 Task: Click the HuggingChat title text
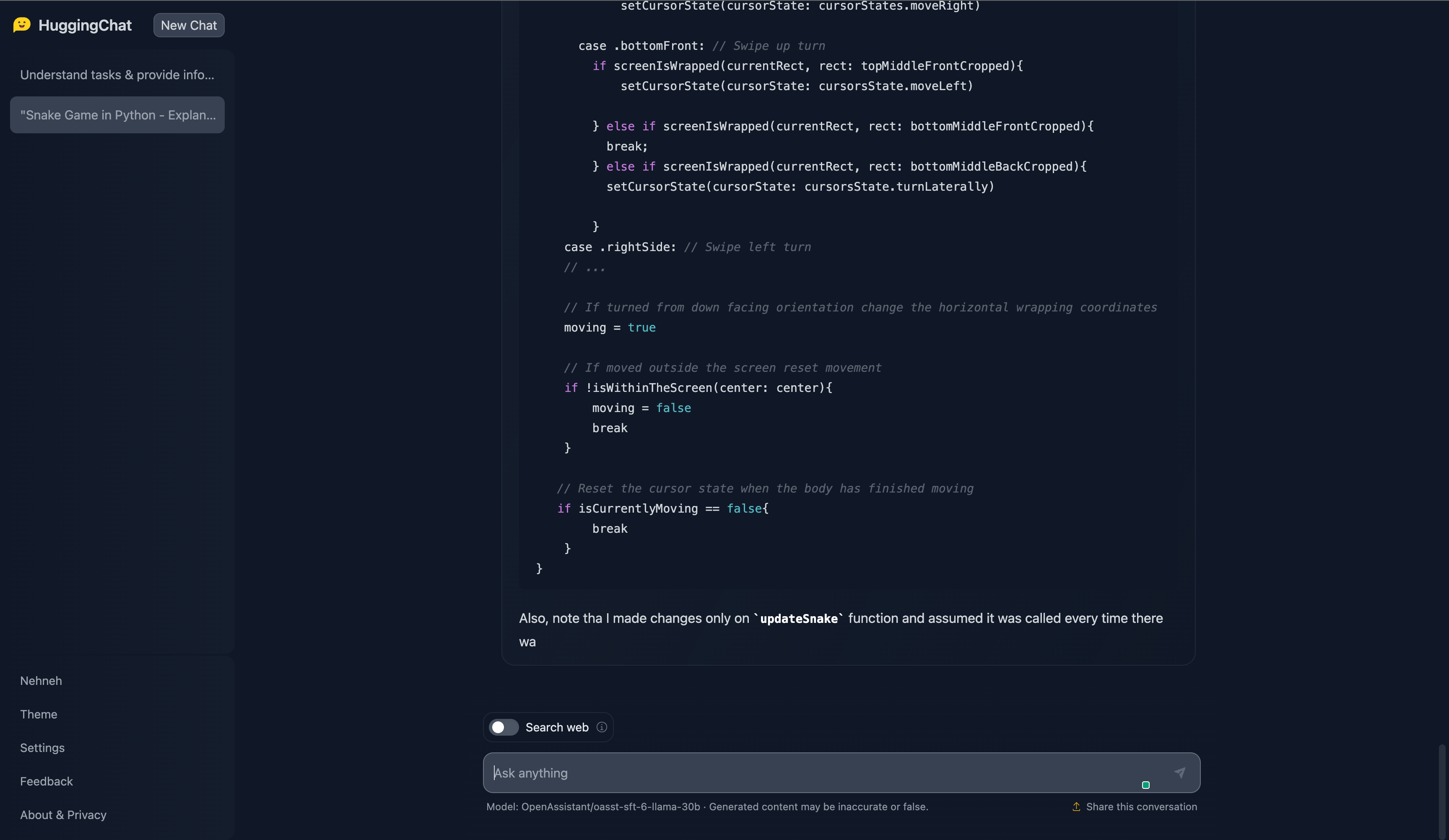pos(85,25)
